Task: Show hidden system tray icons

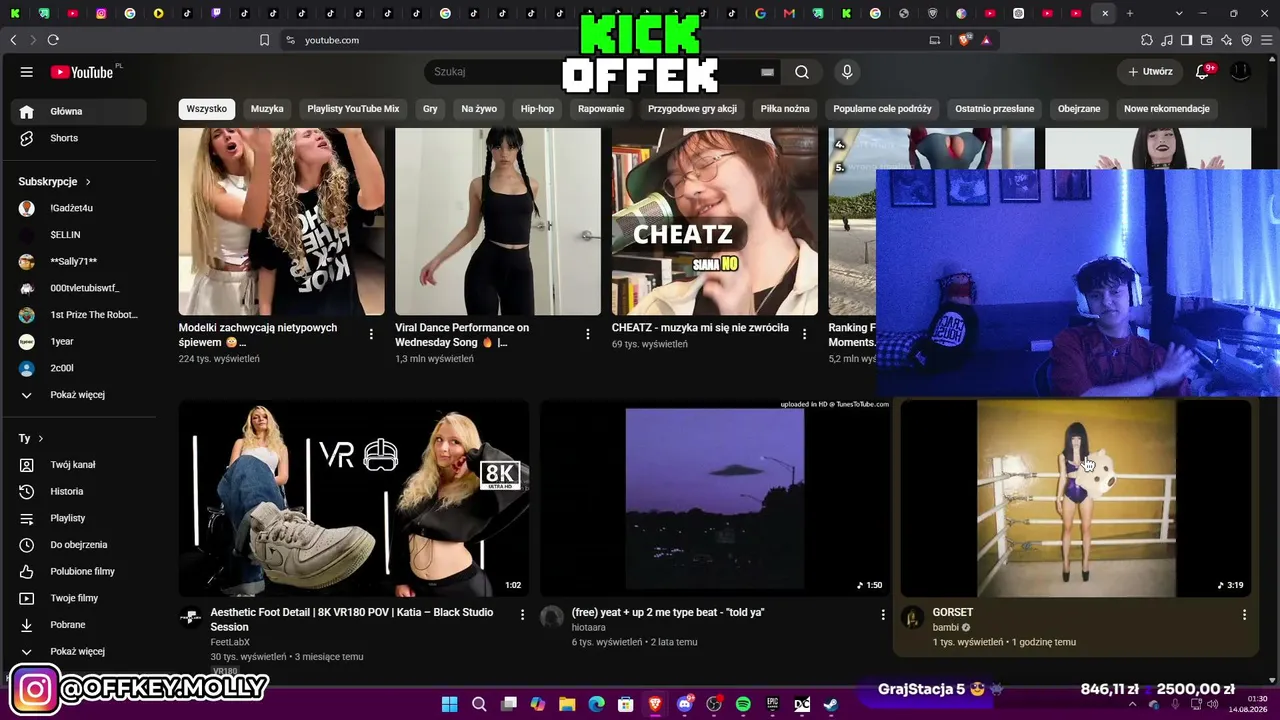Action: point(1133,704)
